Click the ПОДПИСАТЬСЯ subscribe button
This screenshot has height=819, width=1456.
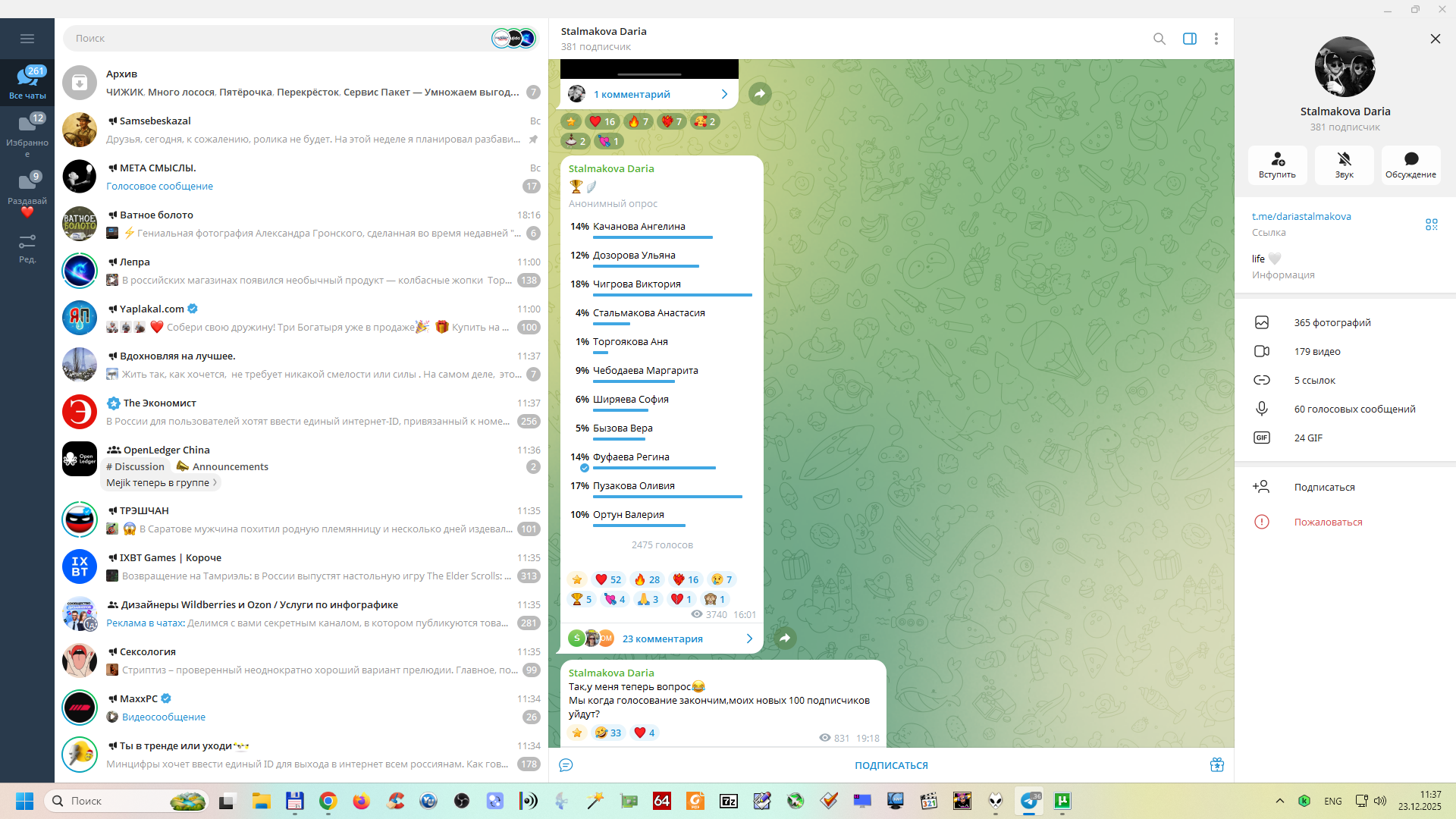(x=891, y=765)
